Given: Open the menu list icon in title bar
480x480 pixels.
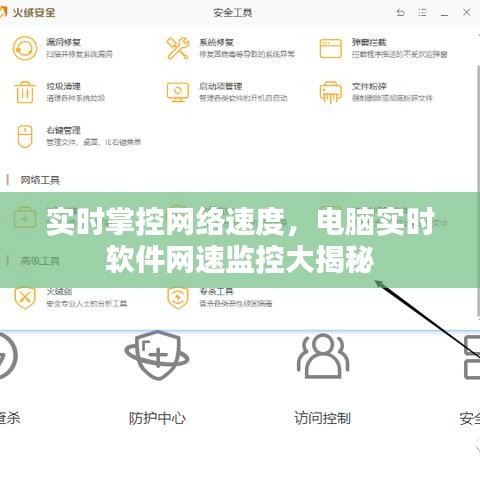Looking at the screenshot, I should pos(422,13).
